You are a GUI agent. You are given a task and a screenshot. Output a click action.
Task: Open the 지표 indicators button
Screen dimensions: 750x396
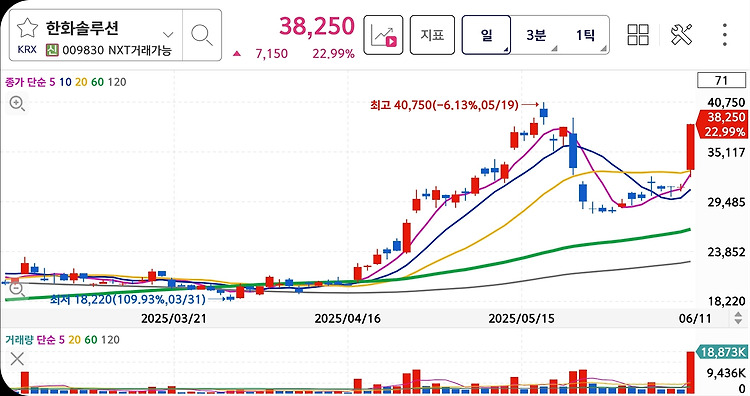pyautogui.click(x=432, y=35)
